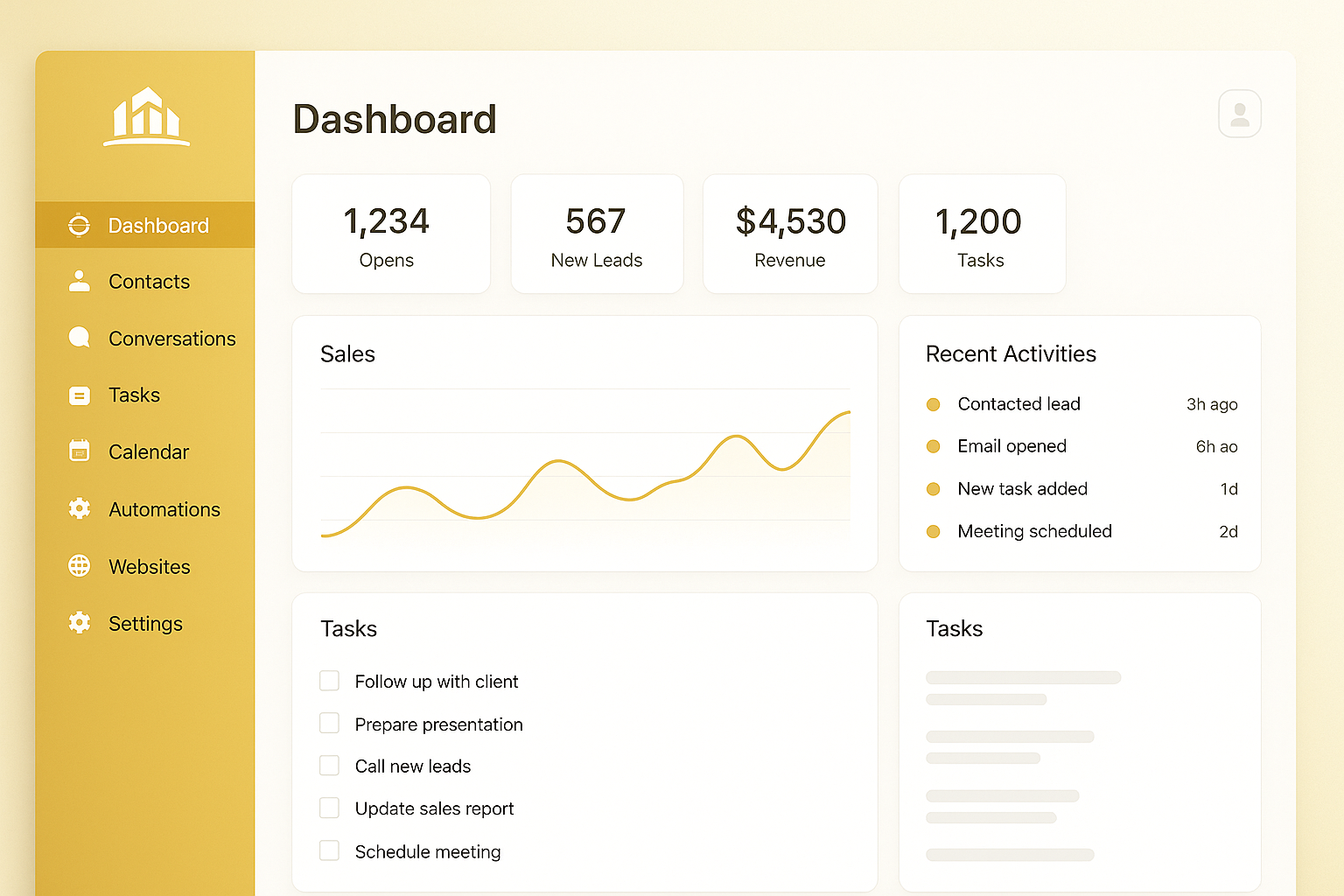Viewport: 1344px width, 896px height.
Task: Click the user profile avatar icon
Action: (1239, 114)
